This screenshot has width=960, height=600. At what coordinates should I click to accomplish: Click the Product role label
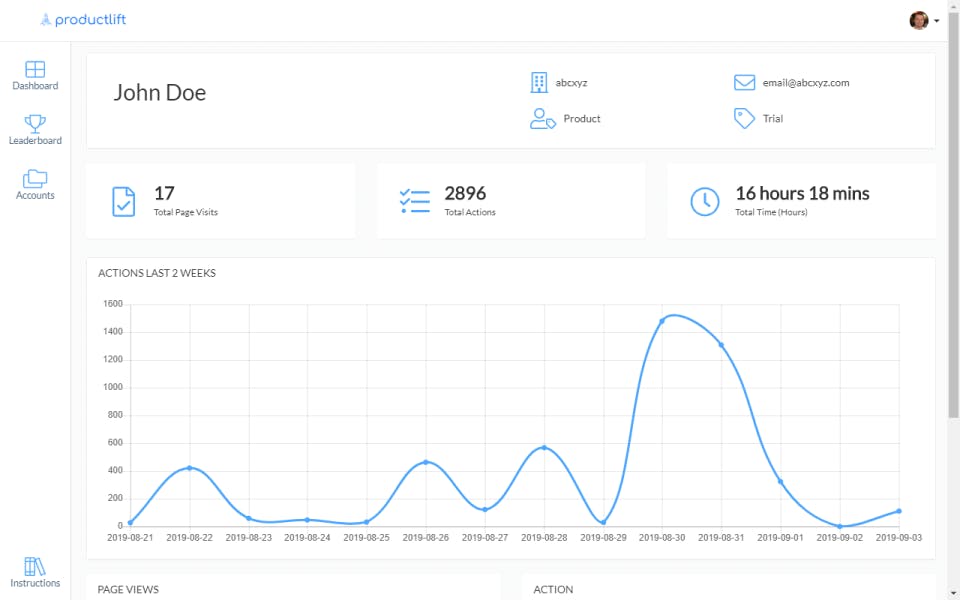coord(582,119)
